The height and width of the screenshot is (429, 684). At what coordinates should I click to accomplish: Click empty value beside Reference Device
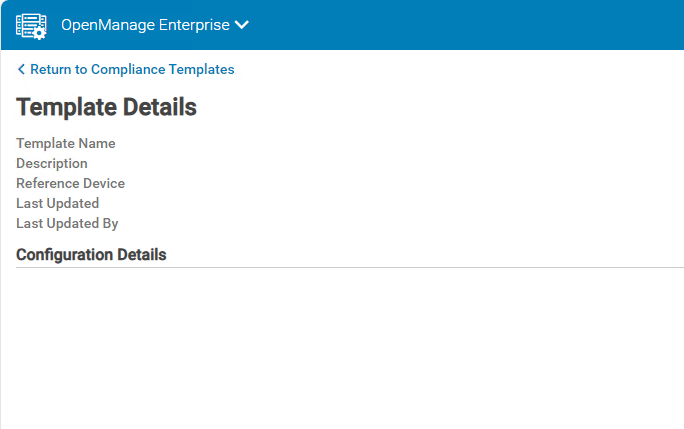(x=250, y=184)
